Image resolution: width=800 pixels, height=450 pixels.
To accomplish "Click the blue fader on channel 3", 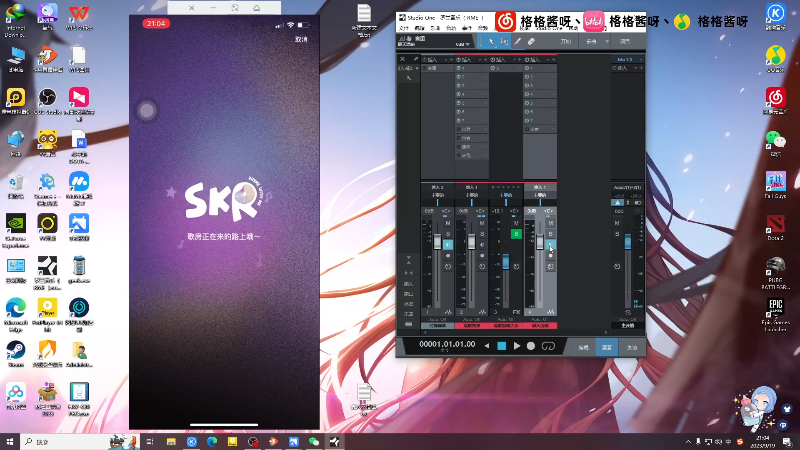I will pyautogui.click(x=506, y=262).
